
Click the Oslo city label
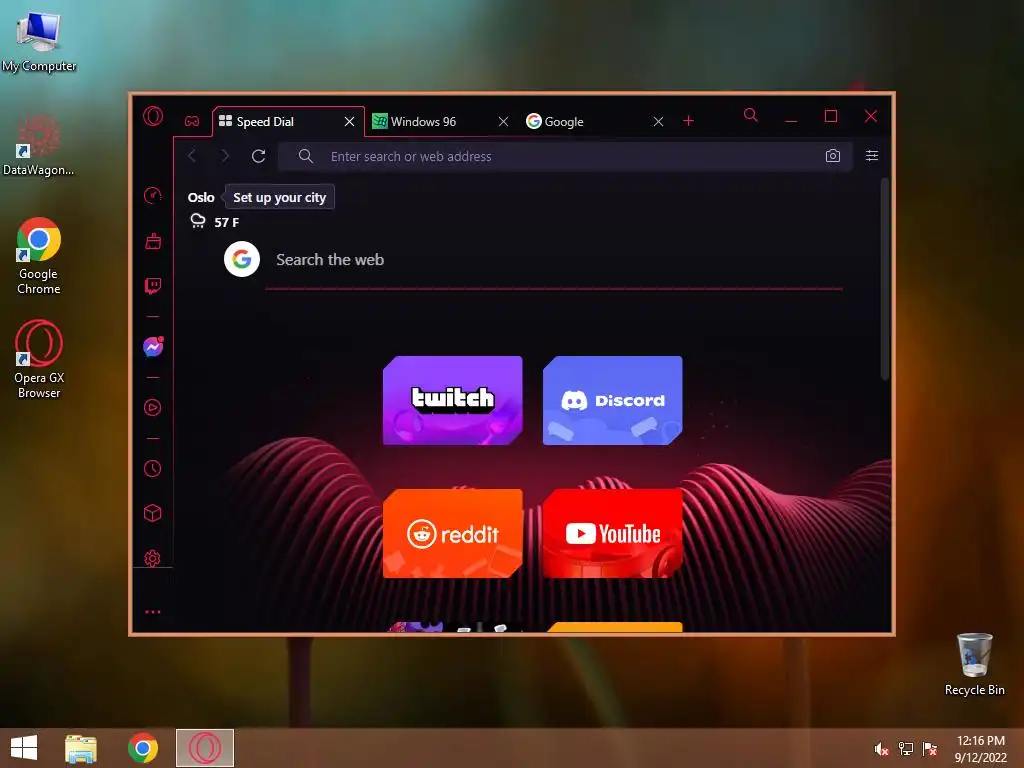[x=201, y=197]
